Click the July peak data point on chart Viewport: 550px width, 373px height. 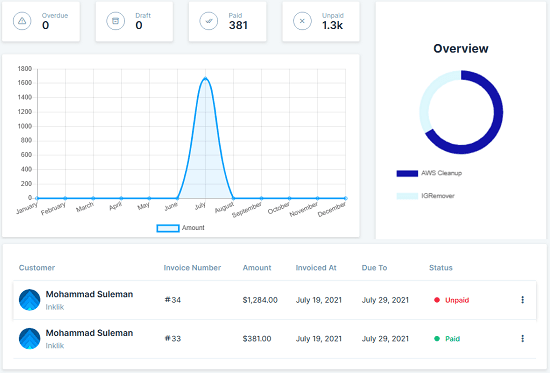(206, 78)
